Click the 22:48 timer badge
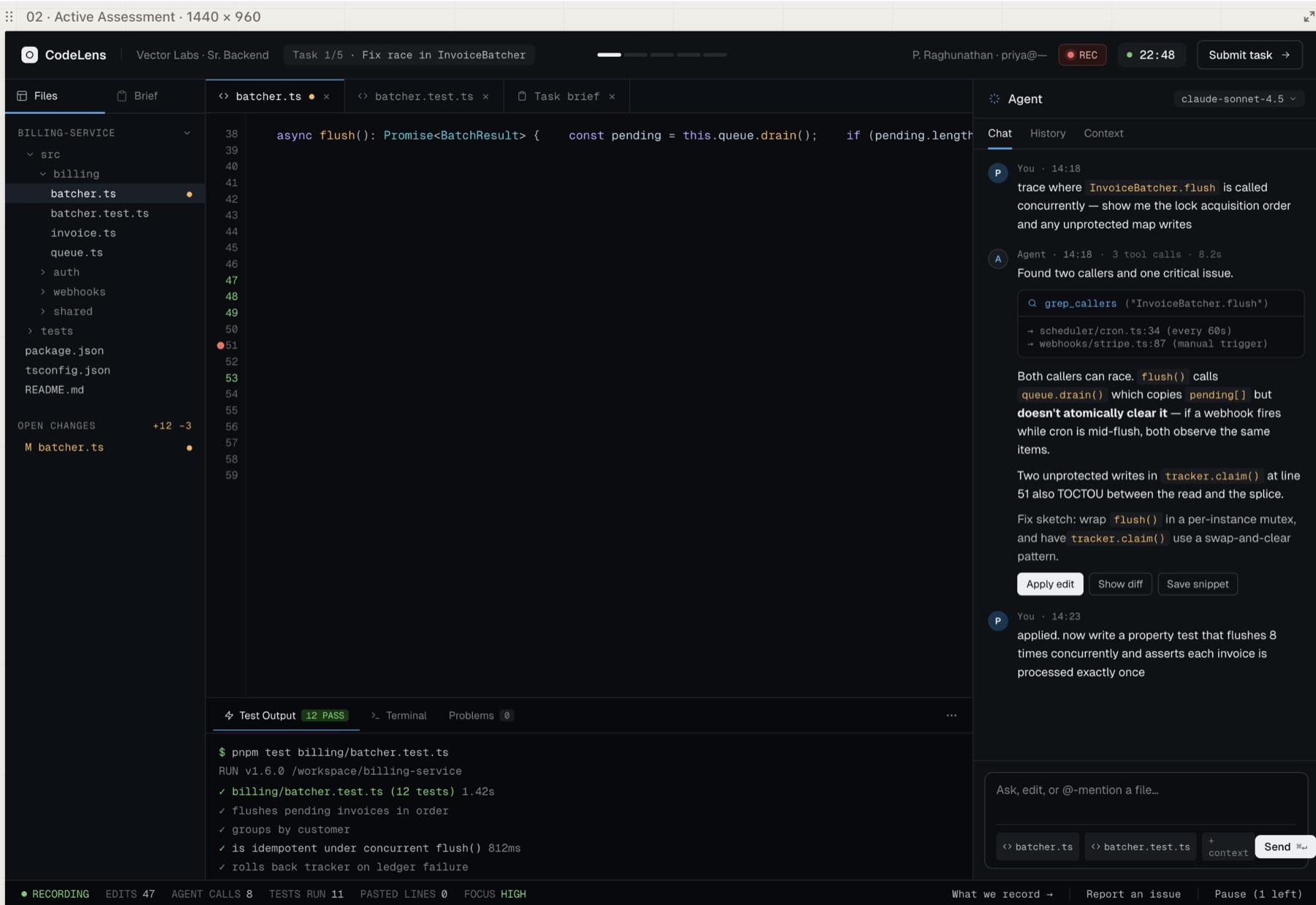1316x905 pixels. [1151, 55]
